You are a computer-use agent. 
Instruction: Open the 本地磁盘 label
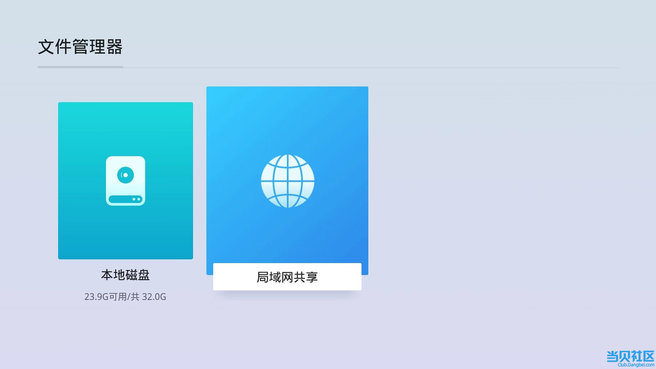pos(126,275)
